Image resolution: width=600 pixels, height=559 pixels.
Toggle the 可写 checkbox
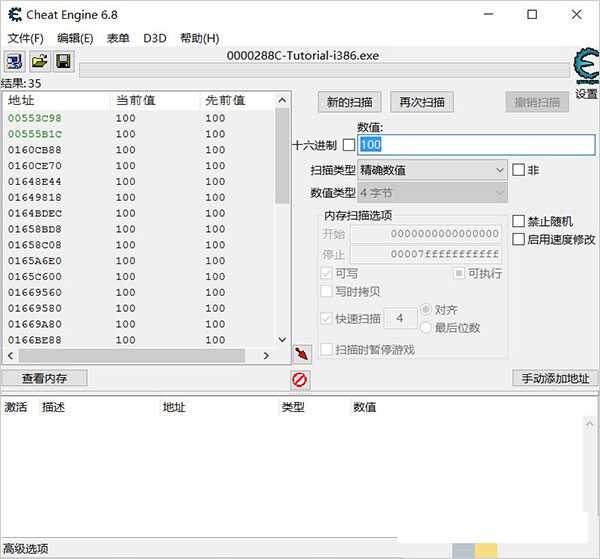326,273
